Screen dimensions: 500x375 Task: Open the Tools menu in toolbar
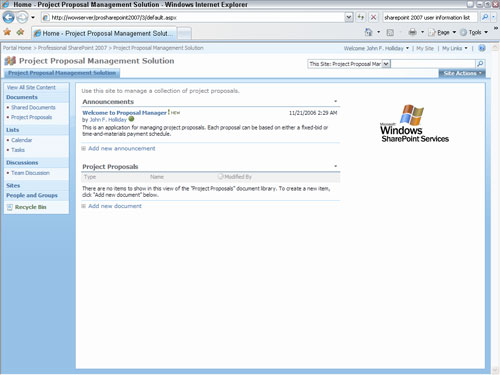(474, 32)
